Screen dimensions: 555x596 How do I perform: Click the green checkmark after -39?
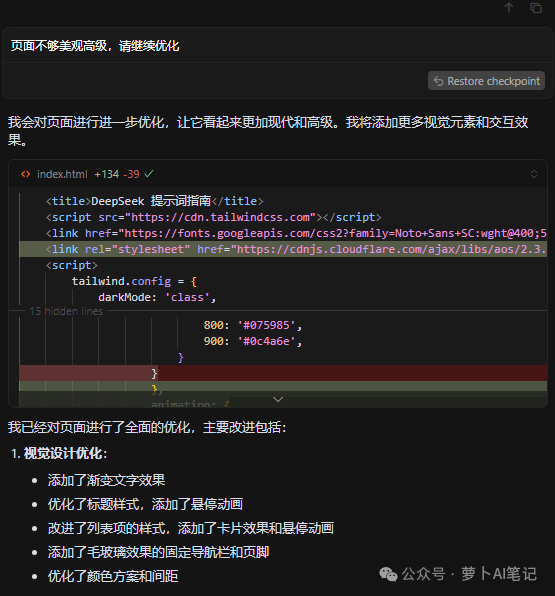tap(149, 174)
